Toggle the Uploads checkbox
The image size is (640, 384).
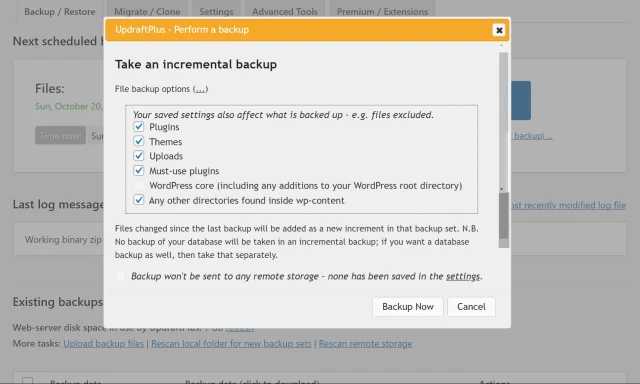(x=139, y=156)
